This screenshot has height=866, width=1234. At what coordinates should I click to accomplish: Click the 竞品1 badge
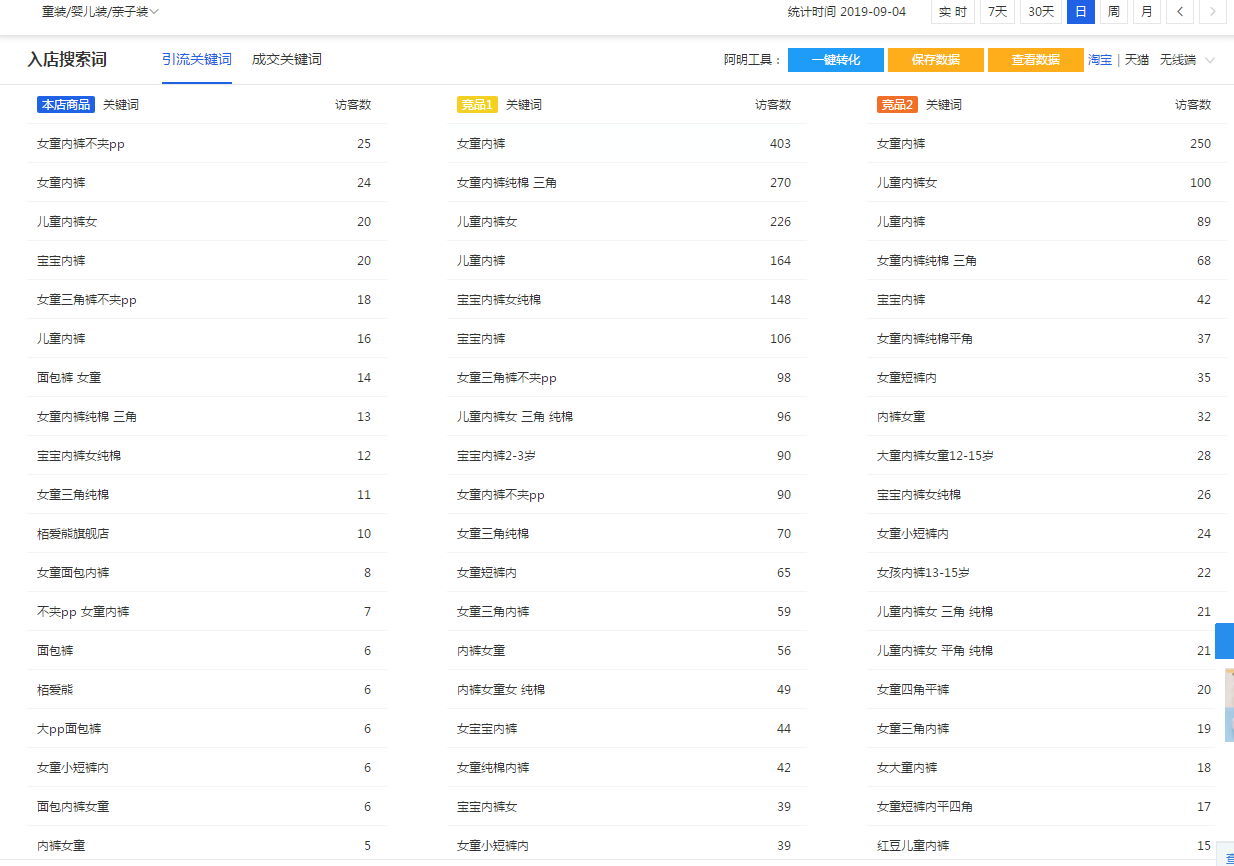click(477, 104)
